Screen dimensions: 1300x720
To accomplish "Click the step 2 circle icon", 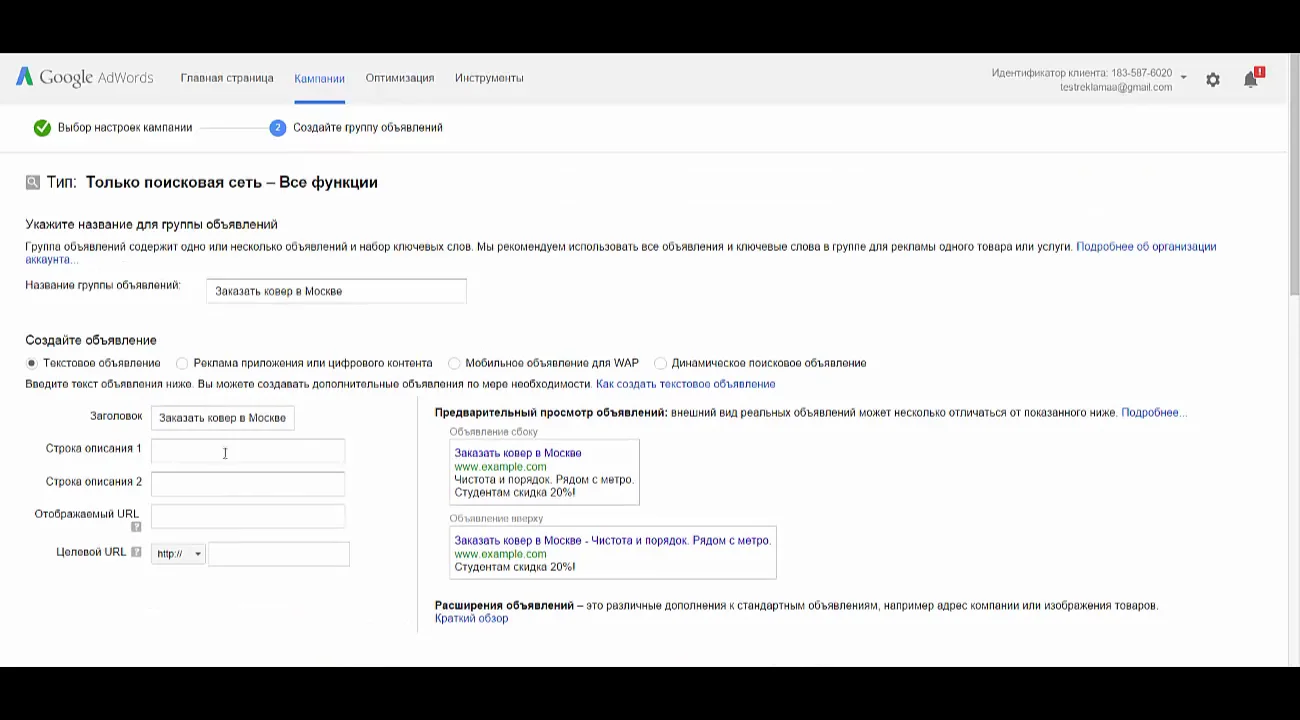I will (278, 128).
